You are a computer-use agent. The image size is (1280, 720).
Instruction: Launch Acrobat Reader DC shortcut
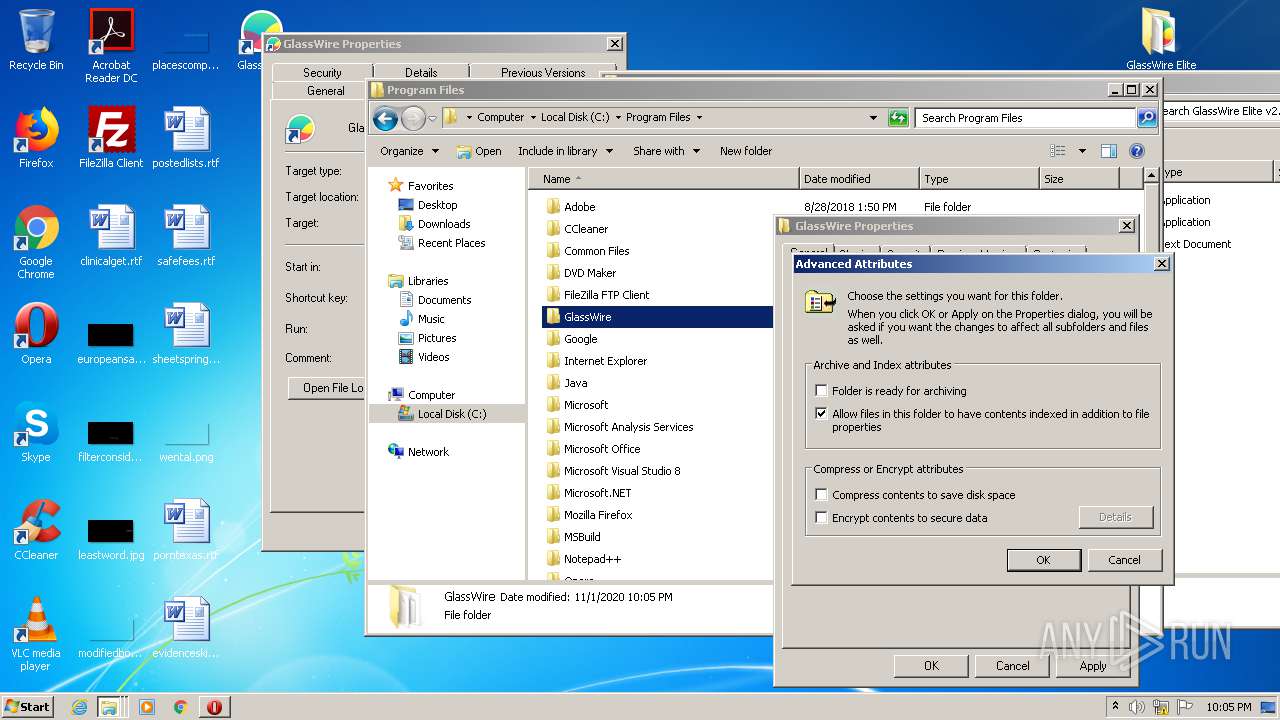click(x=111, y=46)
